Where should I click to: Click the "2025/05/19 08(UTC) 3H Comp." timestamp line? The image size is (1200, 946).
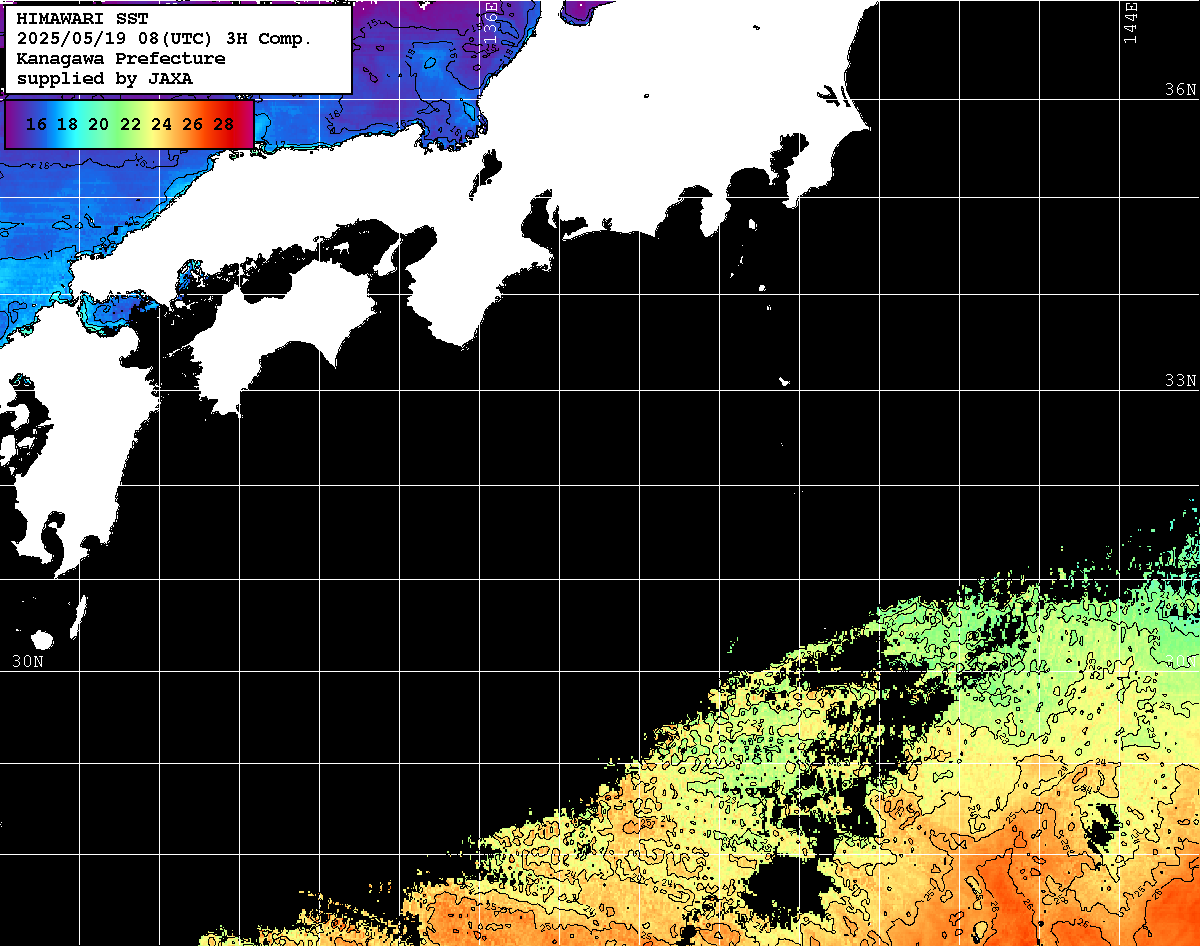coord(164,38)
